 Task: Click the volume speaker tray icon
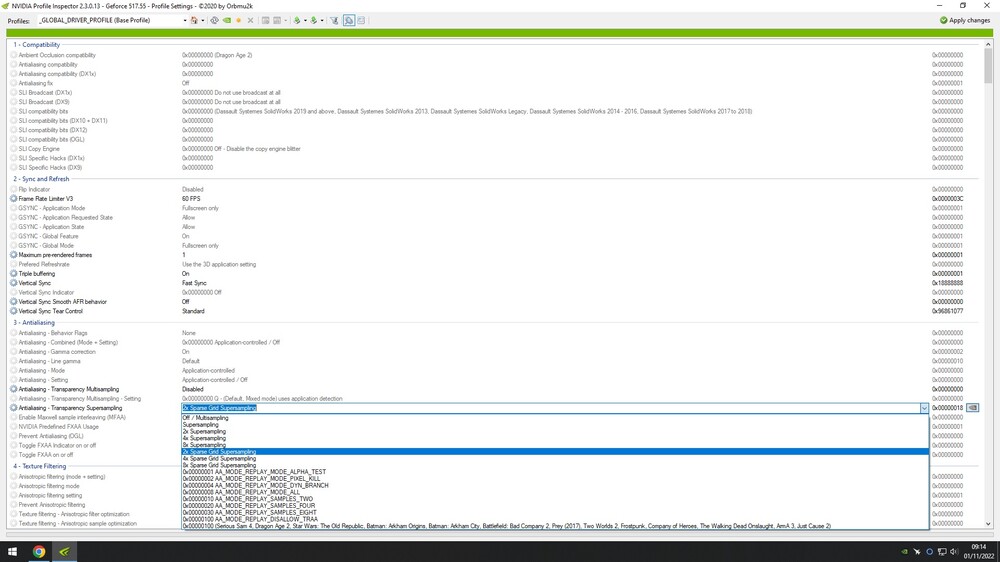point(954,552)
